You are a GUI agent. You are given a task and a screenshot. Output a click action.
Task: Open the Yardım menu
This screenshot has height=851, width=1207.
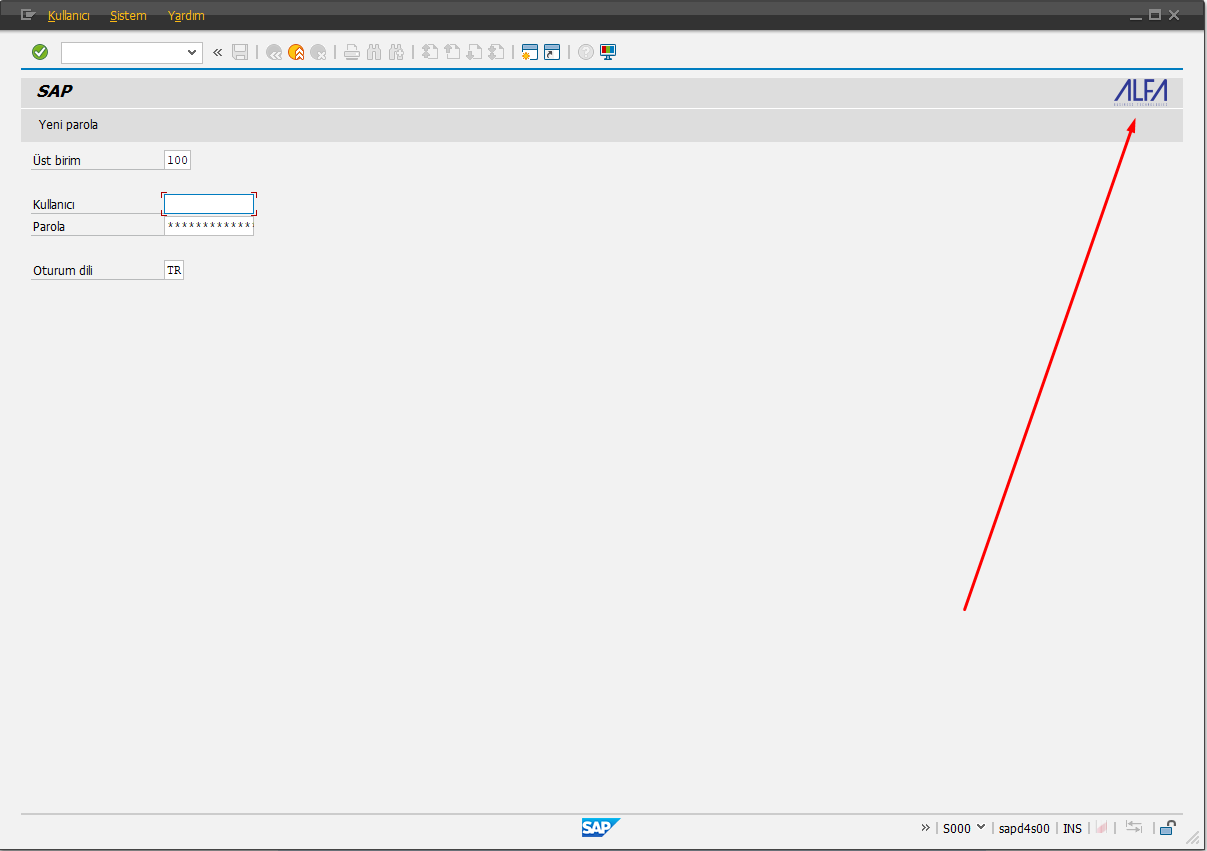186,15
